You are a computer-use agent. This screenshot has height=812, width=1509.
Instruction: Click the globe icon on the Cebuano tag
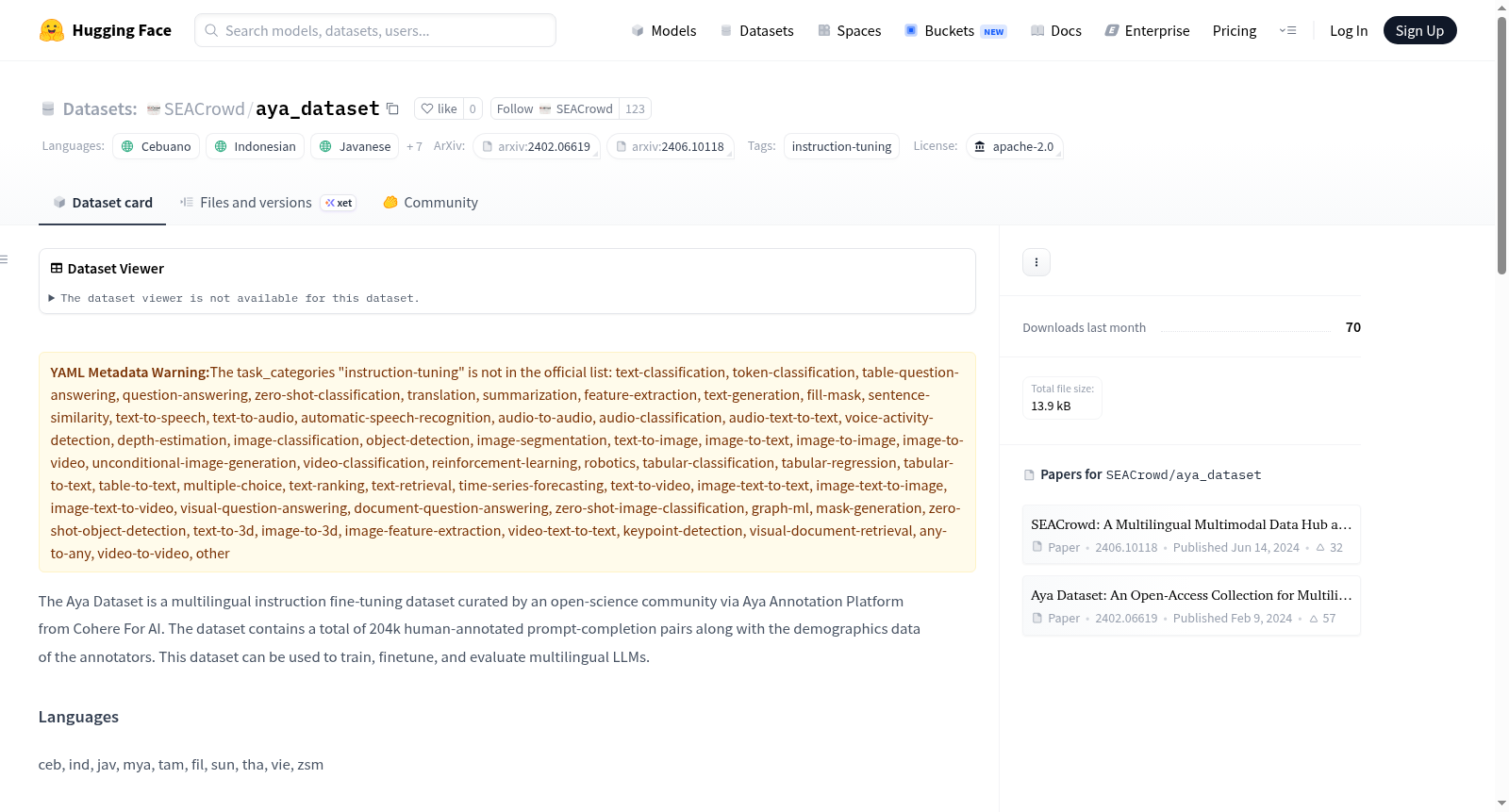click(x=127, y=146)
